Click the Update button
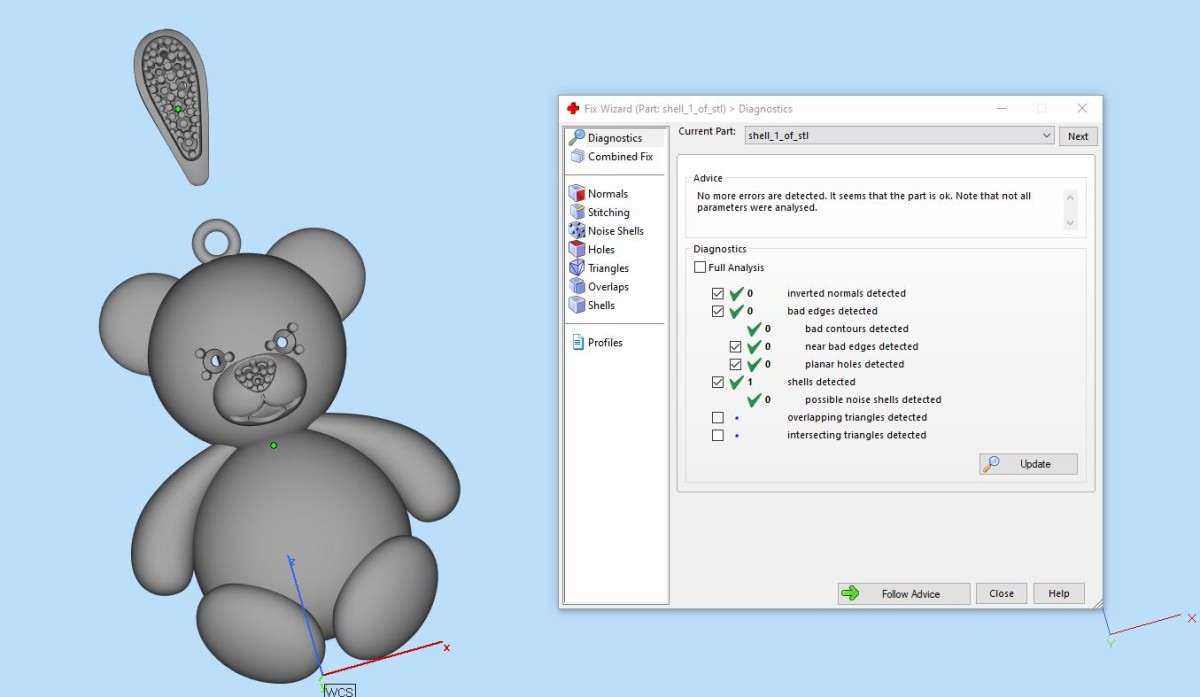 1028,464
